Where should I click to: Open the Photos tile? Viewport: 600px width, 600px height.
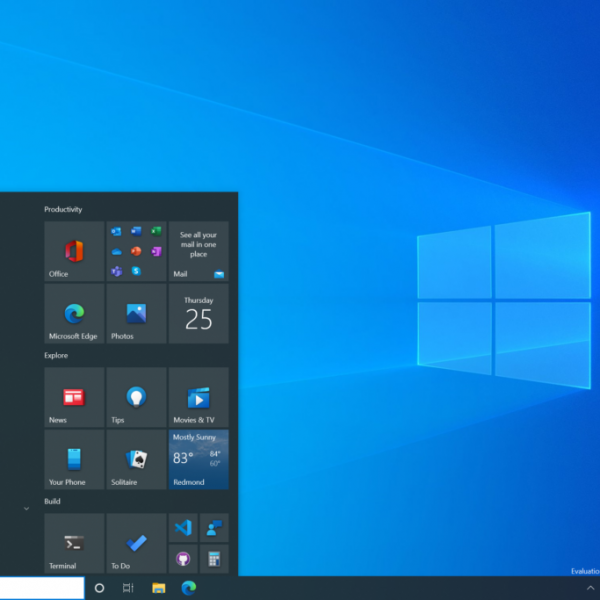pyautogui.click(x=137, y=313)
